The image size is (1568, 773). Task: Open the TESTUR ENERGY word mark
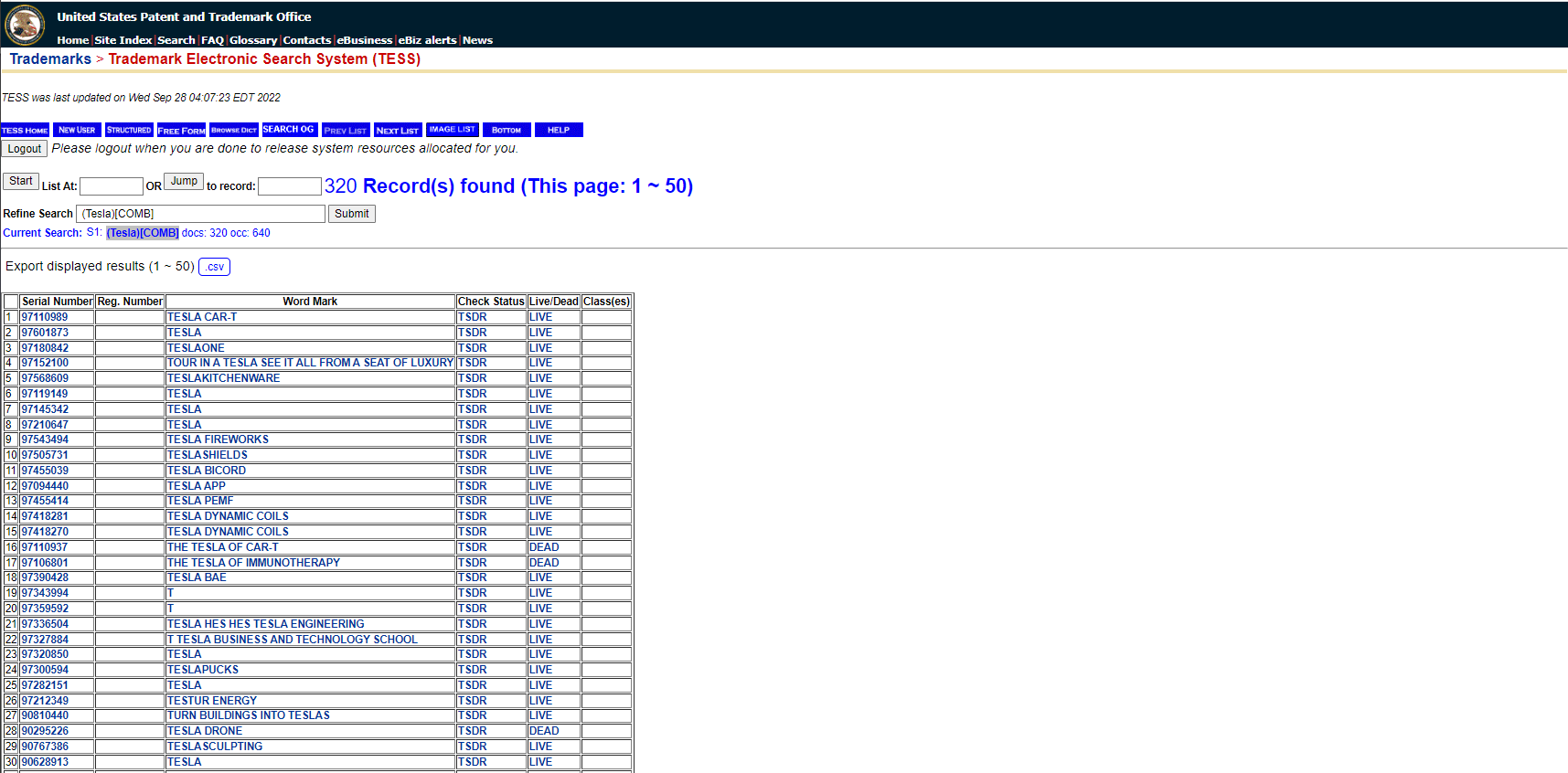[212, 701]
